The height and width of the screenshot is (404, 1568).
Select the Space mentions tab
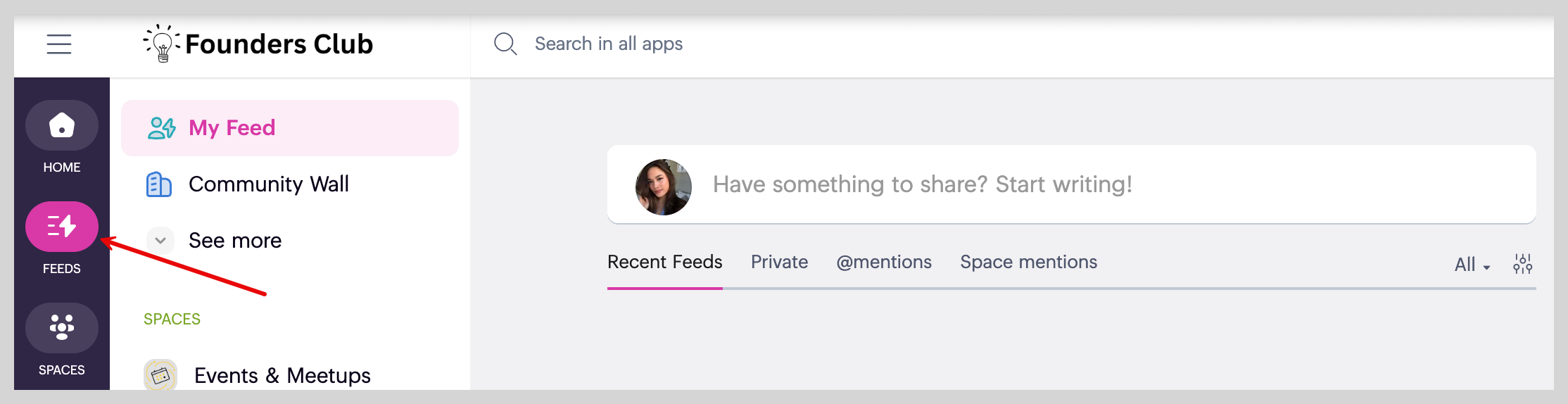coord(1028,262)
